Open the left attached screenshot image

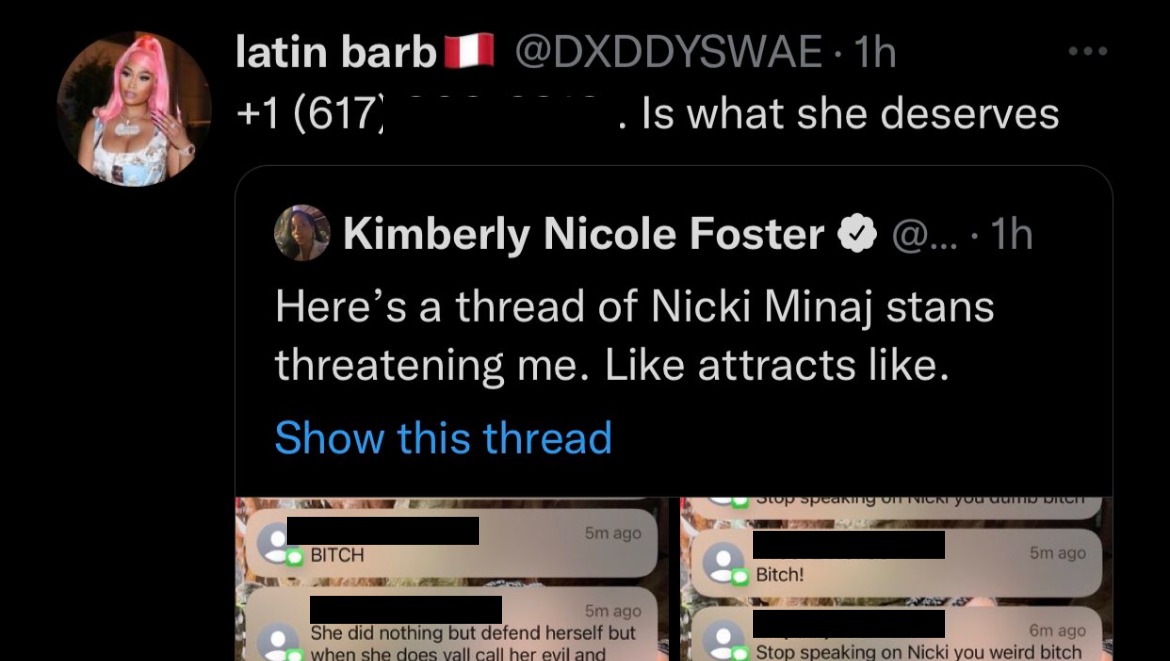tap(452, 579)
